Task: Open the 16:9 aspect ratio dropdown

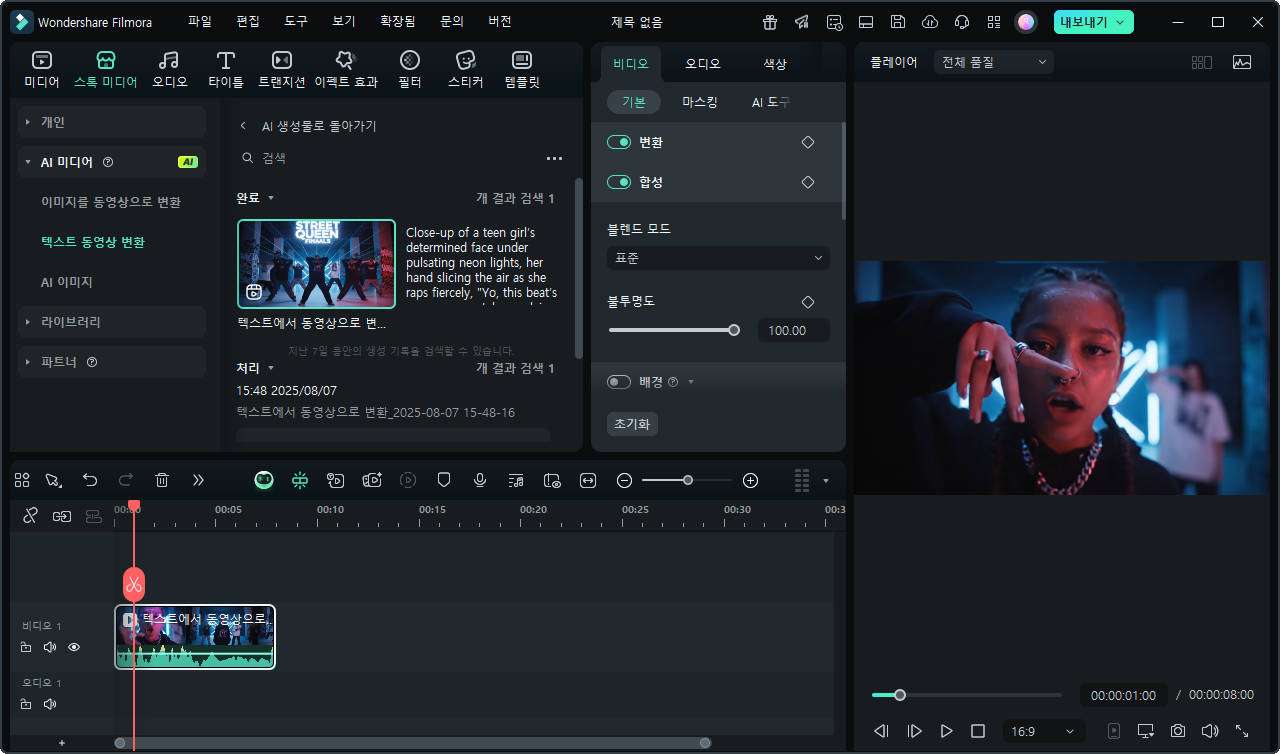Action: tap(1043, 731)
